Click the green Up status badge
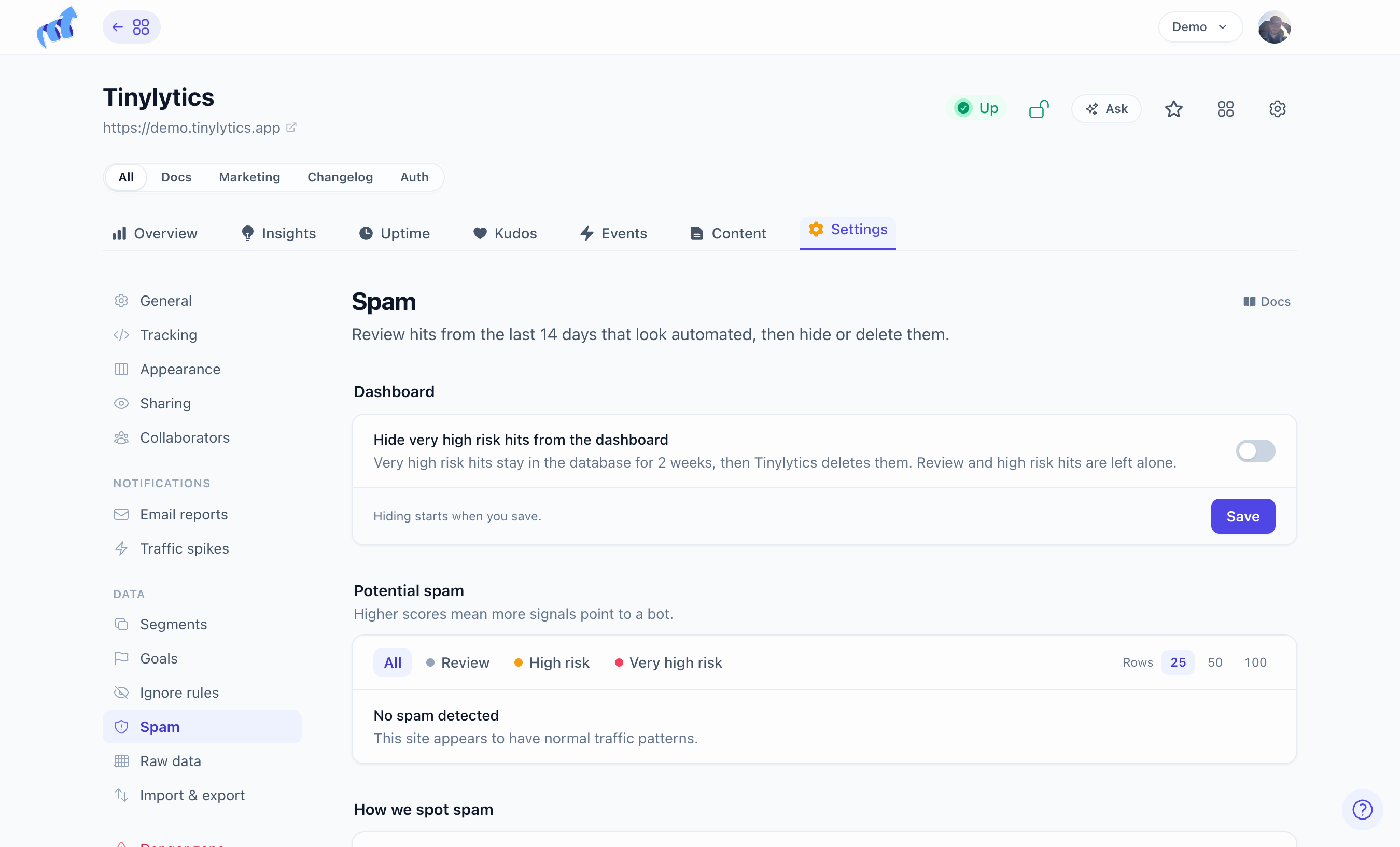1400x847 pixels. tap(976, 108)
